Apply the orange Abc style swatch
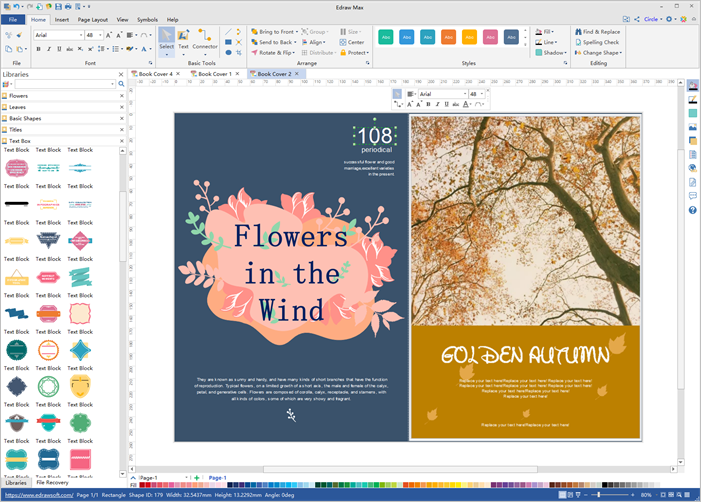This screenshot has height=502, width=701. 449,37
